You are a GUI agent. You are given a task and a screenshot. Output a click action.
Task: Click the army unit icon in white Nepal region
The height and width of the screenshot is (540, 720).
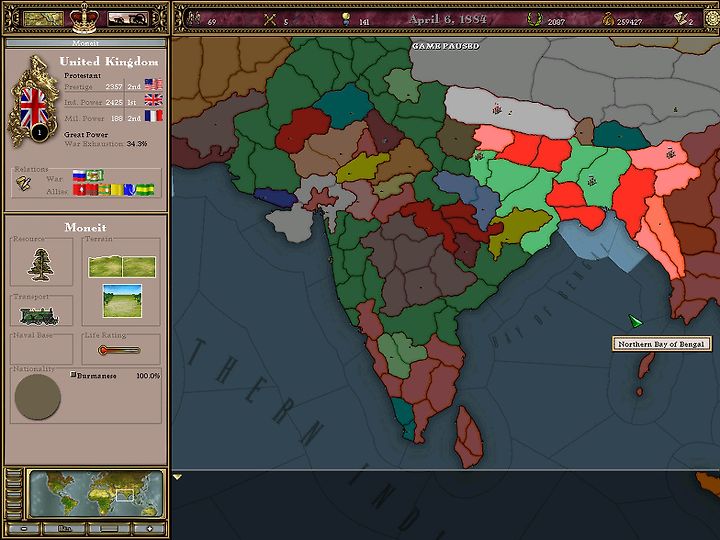pos(497,109)
